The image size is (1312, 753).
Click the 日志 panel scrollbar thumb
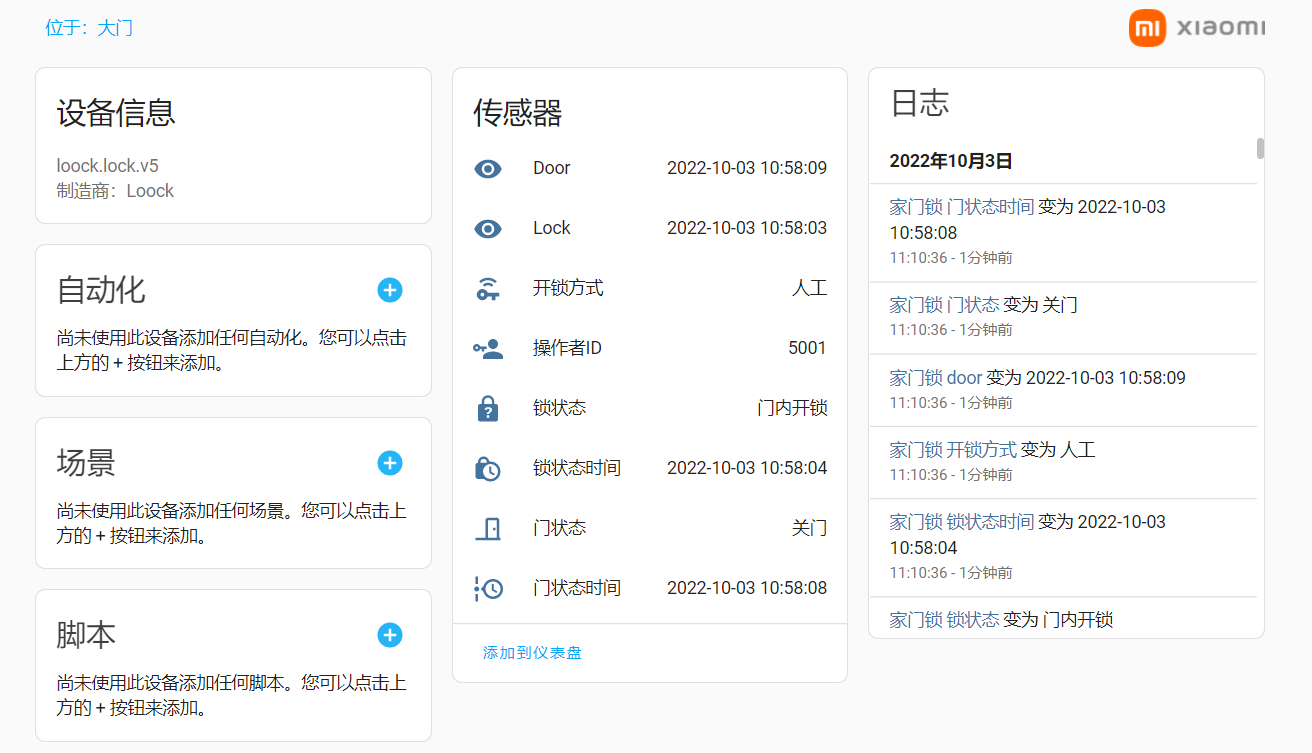pyautogui.click(x=1260, y=148)
